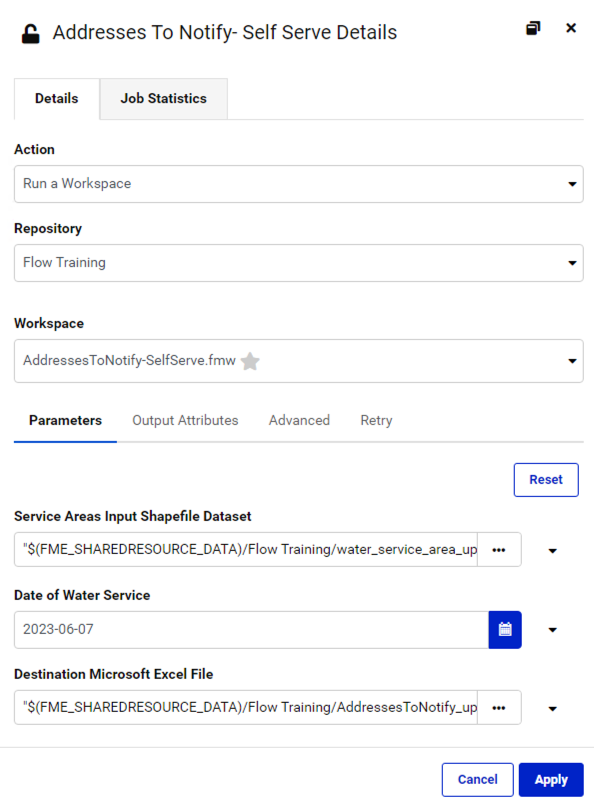Click the Reset button above the parameters
The height and width of the screenshot is (803, 594).
click(x=546, y=480)
